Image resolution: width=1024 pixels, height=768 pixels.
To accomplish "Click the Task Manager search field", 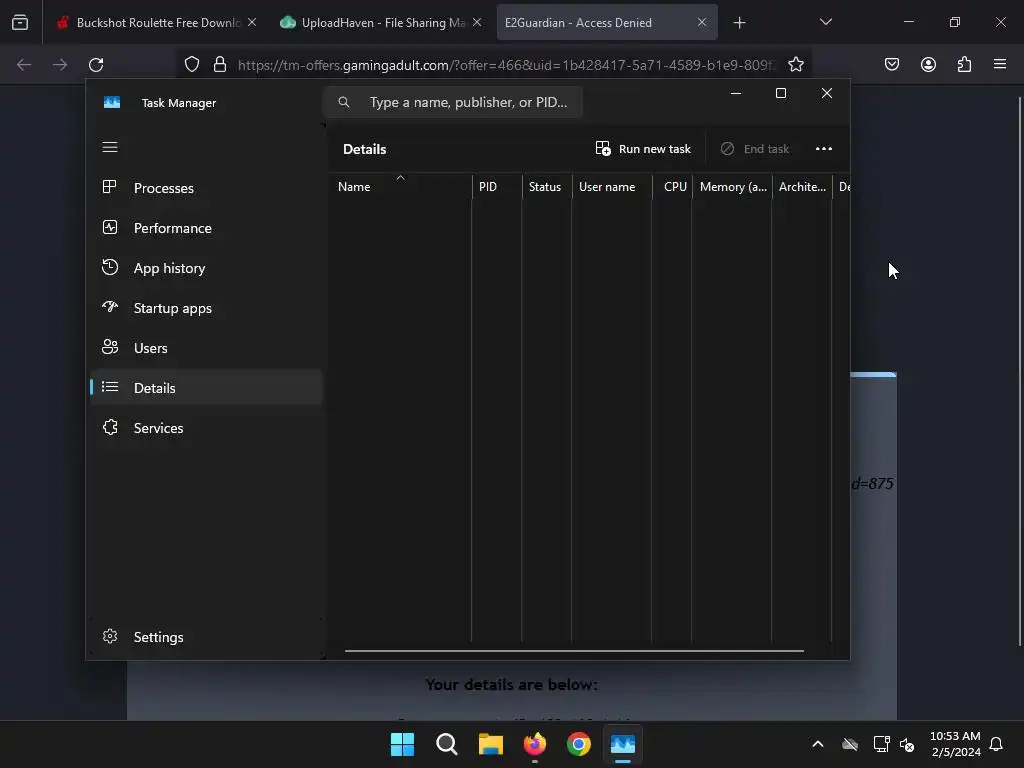I will (453, 103).
